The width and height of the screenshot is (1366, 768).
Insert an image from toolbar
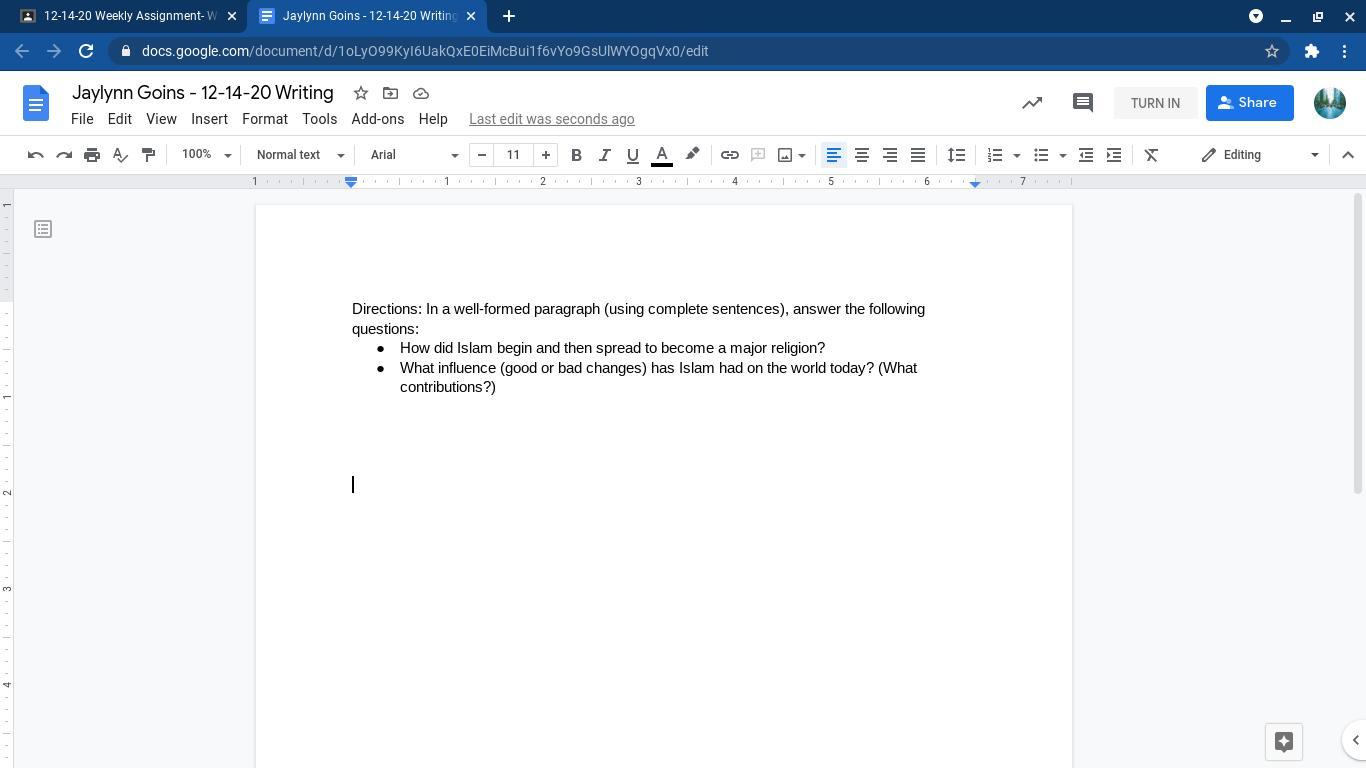pyautogui.click(x=785, y=155)
